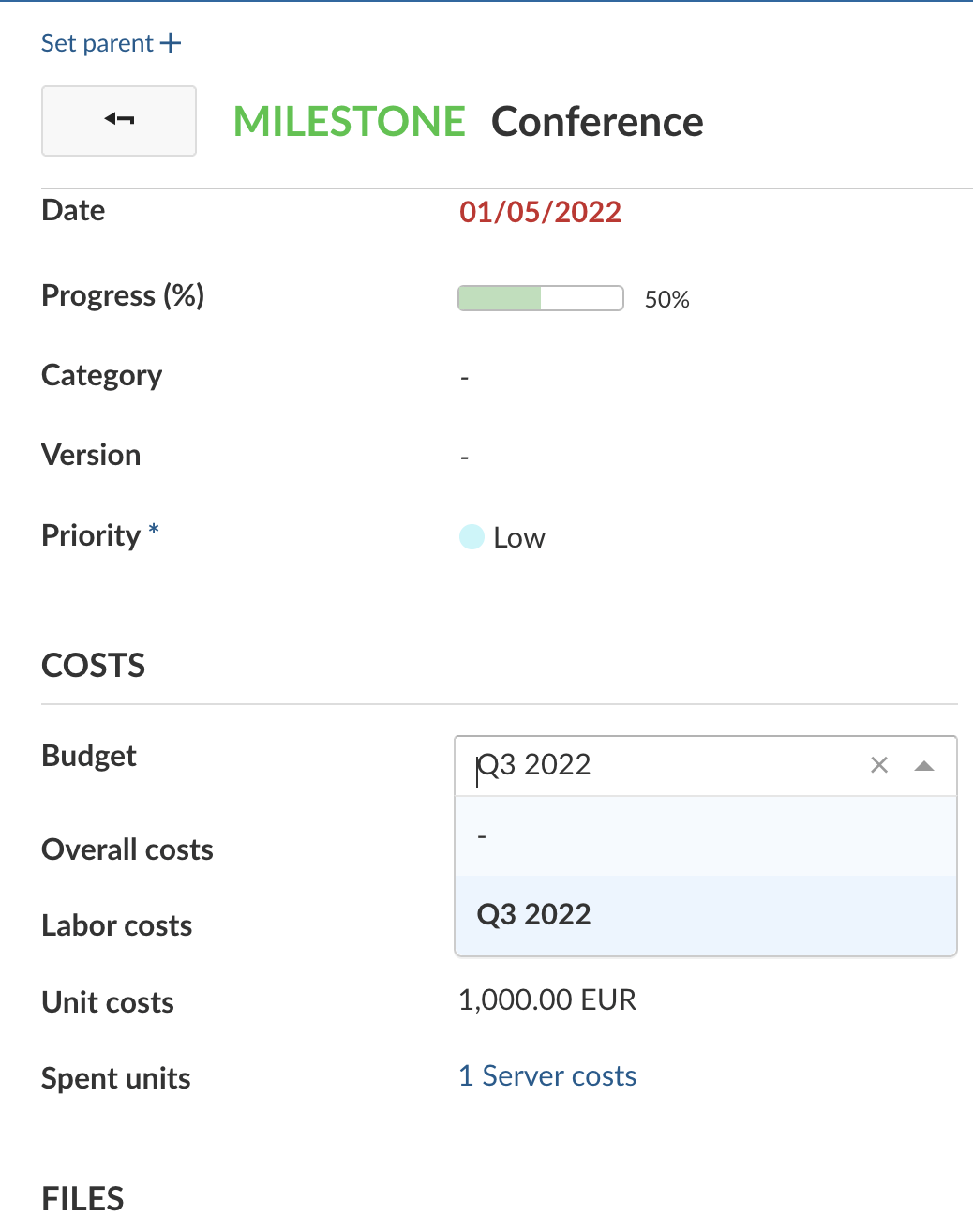Click the MILESTONE type label

coord(349,121)
